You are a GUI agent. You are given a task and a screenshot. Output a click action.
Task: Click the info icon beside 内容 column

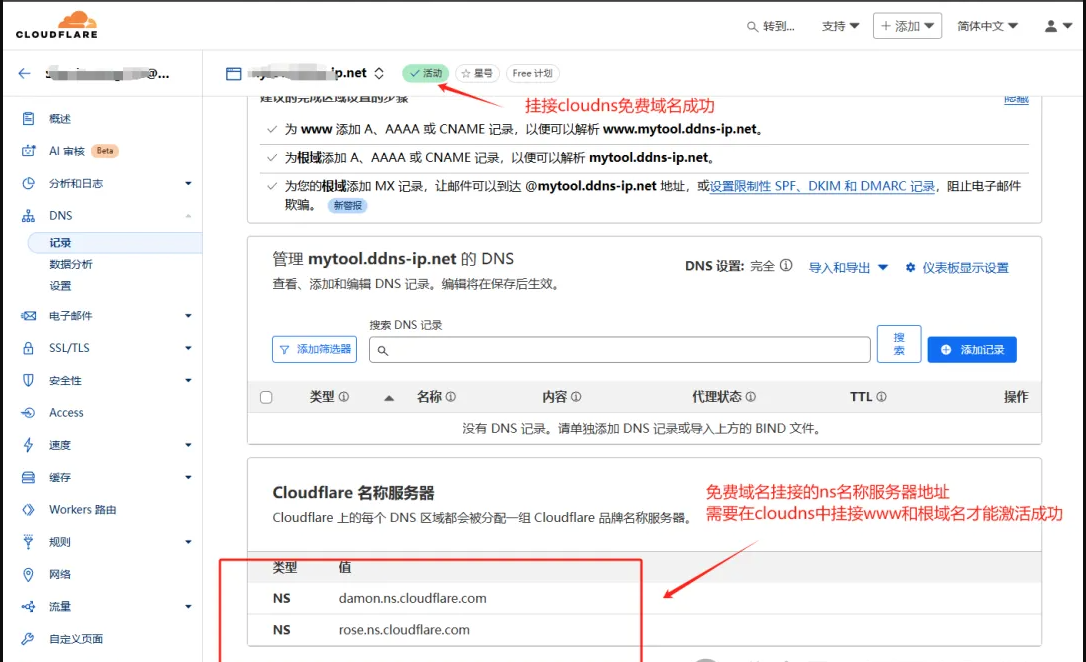pyautogui.click(x=576, y=397)
